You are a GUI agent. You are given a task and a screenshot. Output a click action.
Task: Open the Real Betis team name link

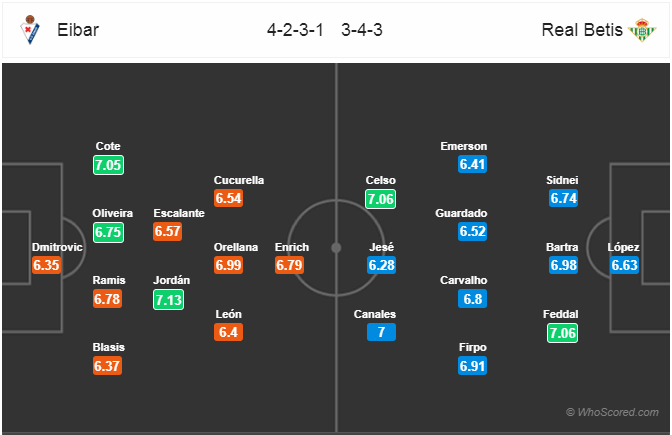(x=582, y=30)
